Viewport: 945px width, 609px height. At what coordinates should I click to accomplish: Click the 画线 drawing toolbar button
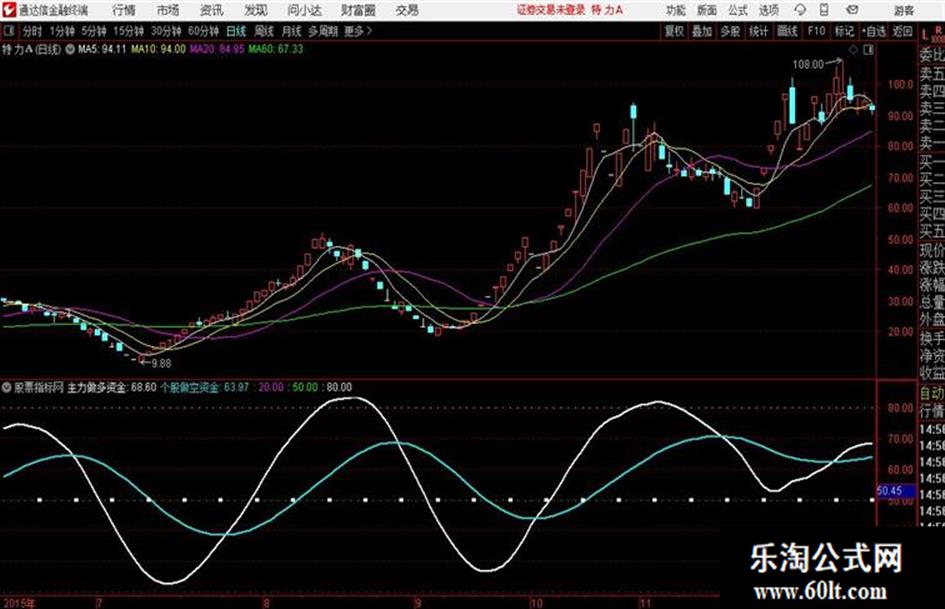[x=787, y=31]
